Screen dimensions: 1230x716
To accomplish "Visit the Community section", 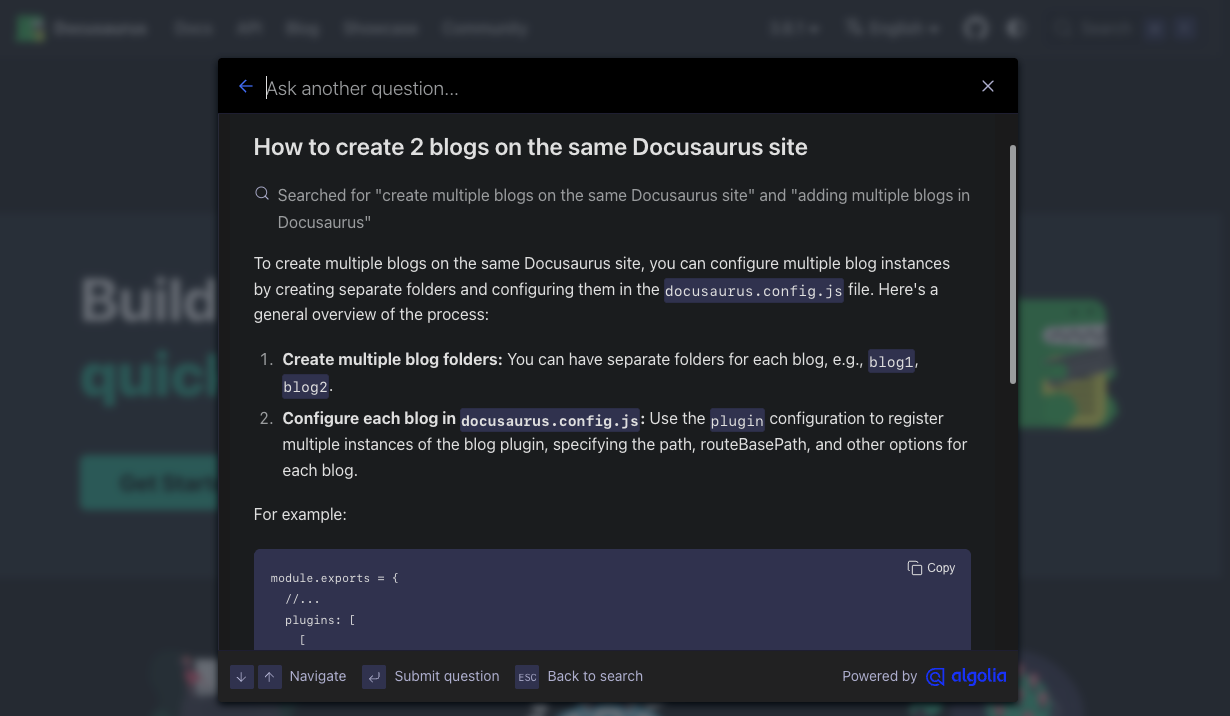I will click(484, 28).
